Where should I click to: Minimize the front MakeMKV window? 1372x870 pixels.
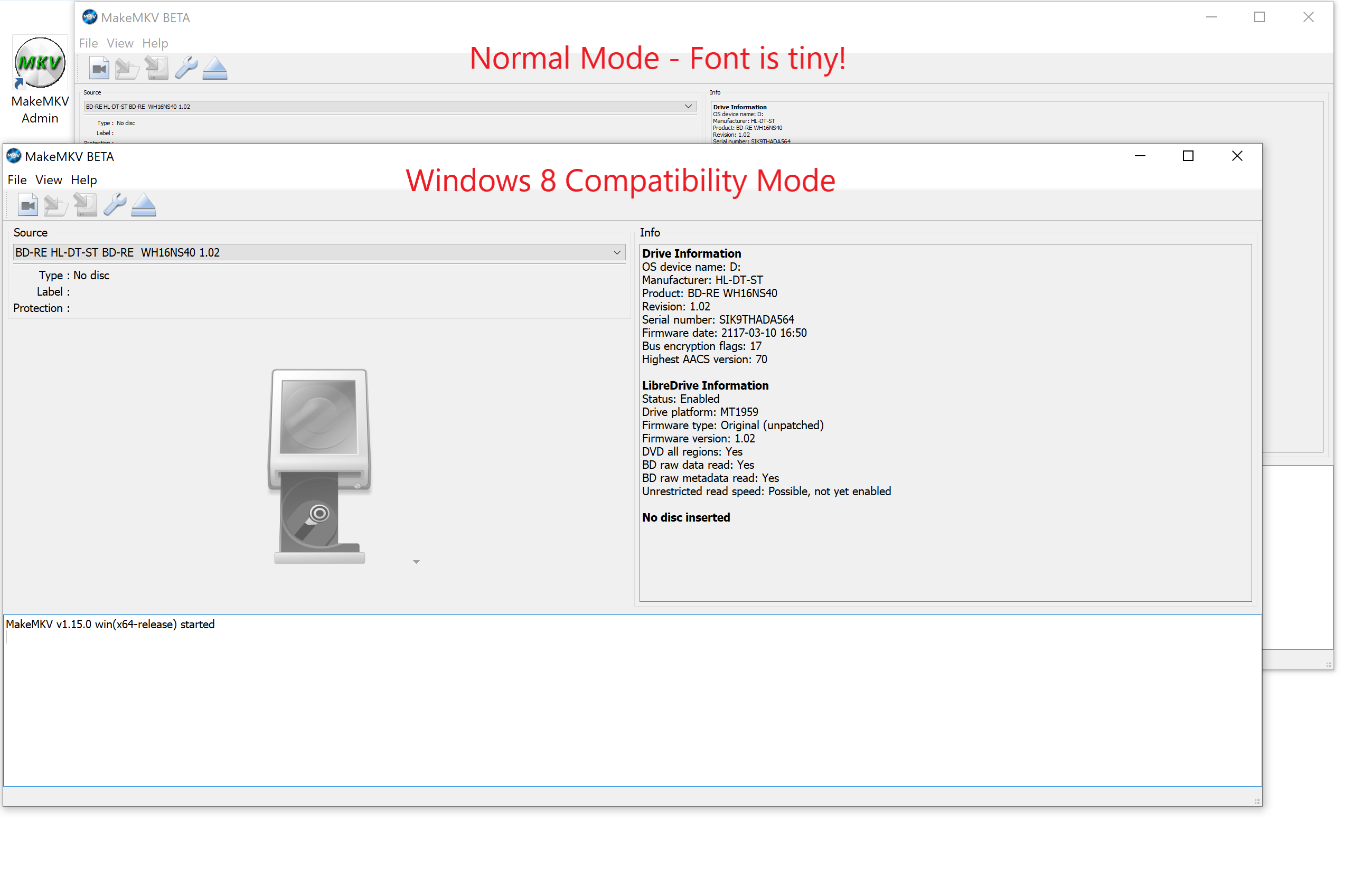click(x=1140, y=156)
